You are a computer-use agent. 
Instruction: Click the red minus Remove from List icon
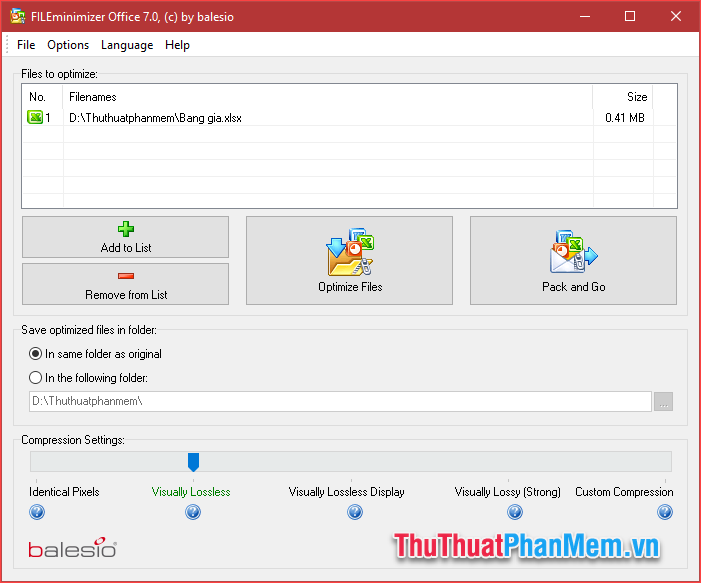pos(126,276)
